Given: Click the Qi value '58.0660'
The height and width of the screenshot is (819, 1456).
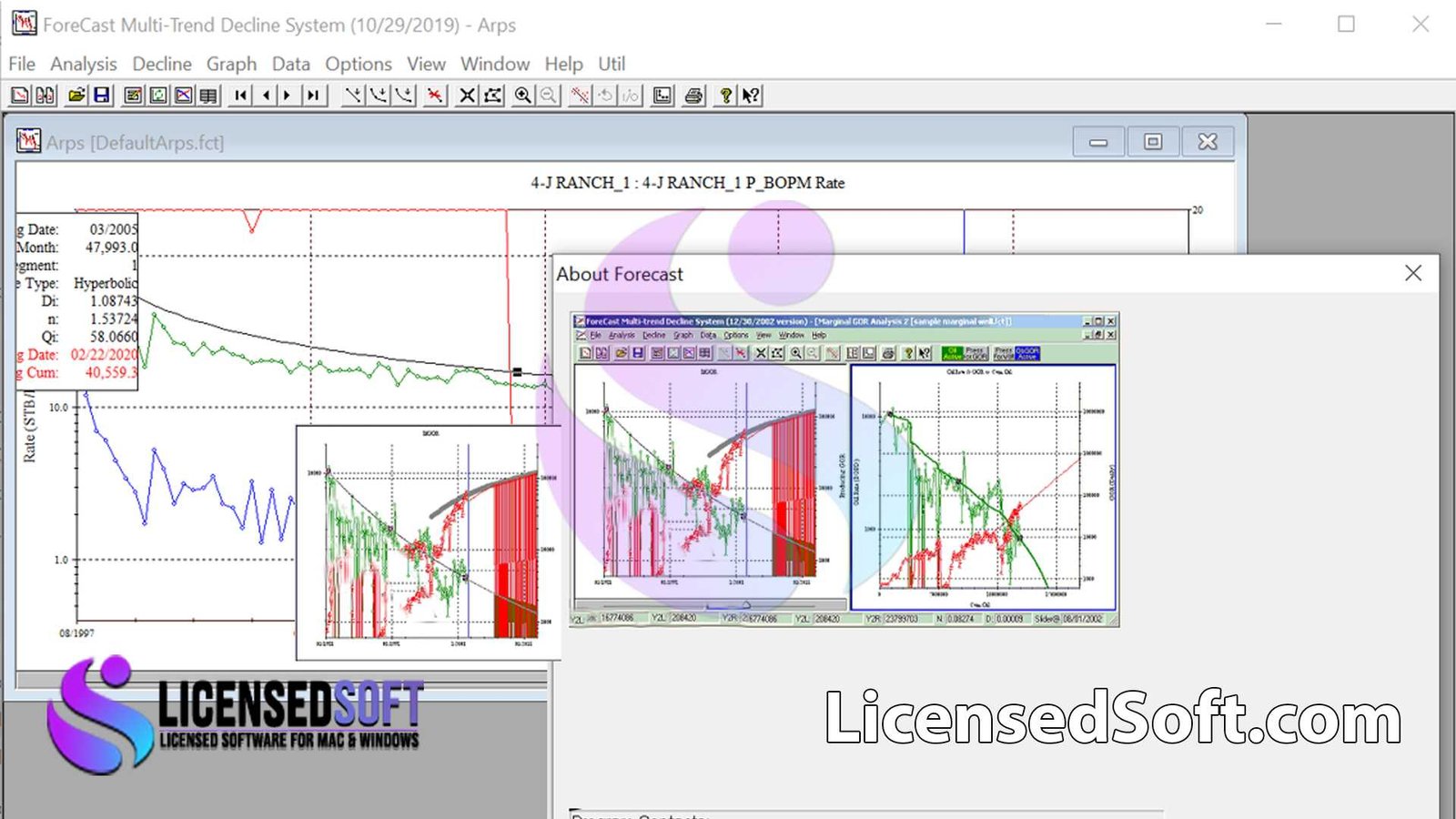Looking at the screenshot, I should click(113, 337).
